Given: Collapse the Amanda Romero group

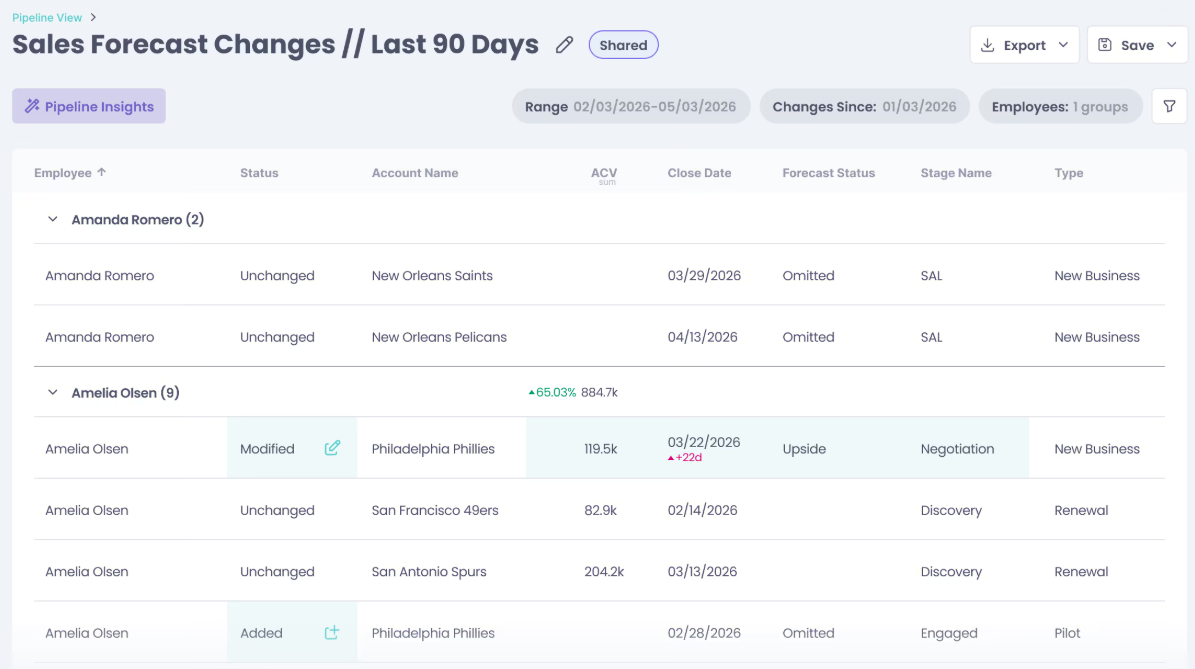Looking at the screenshot, I should pos(53,219).
